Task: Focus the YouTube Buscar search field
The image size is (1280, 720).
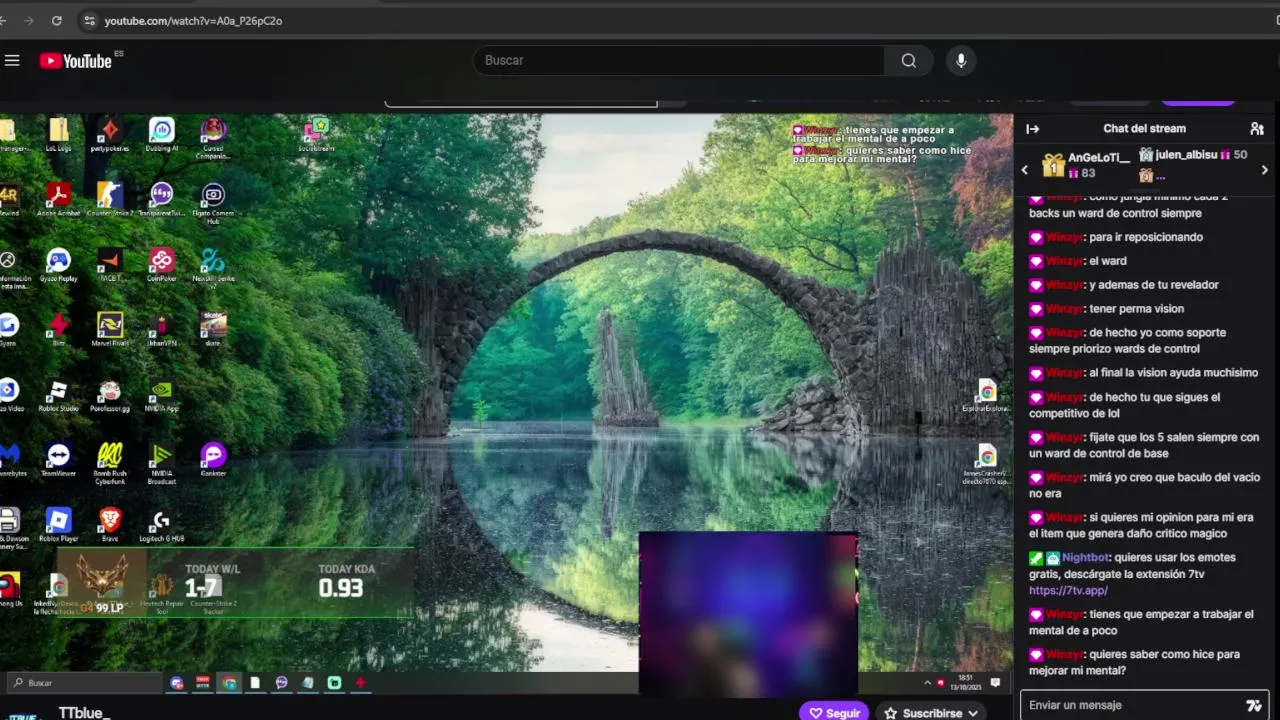Action: pos(679,61)
